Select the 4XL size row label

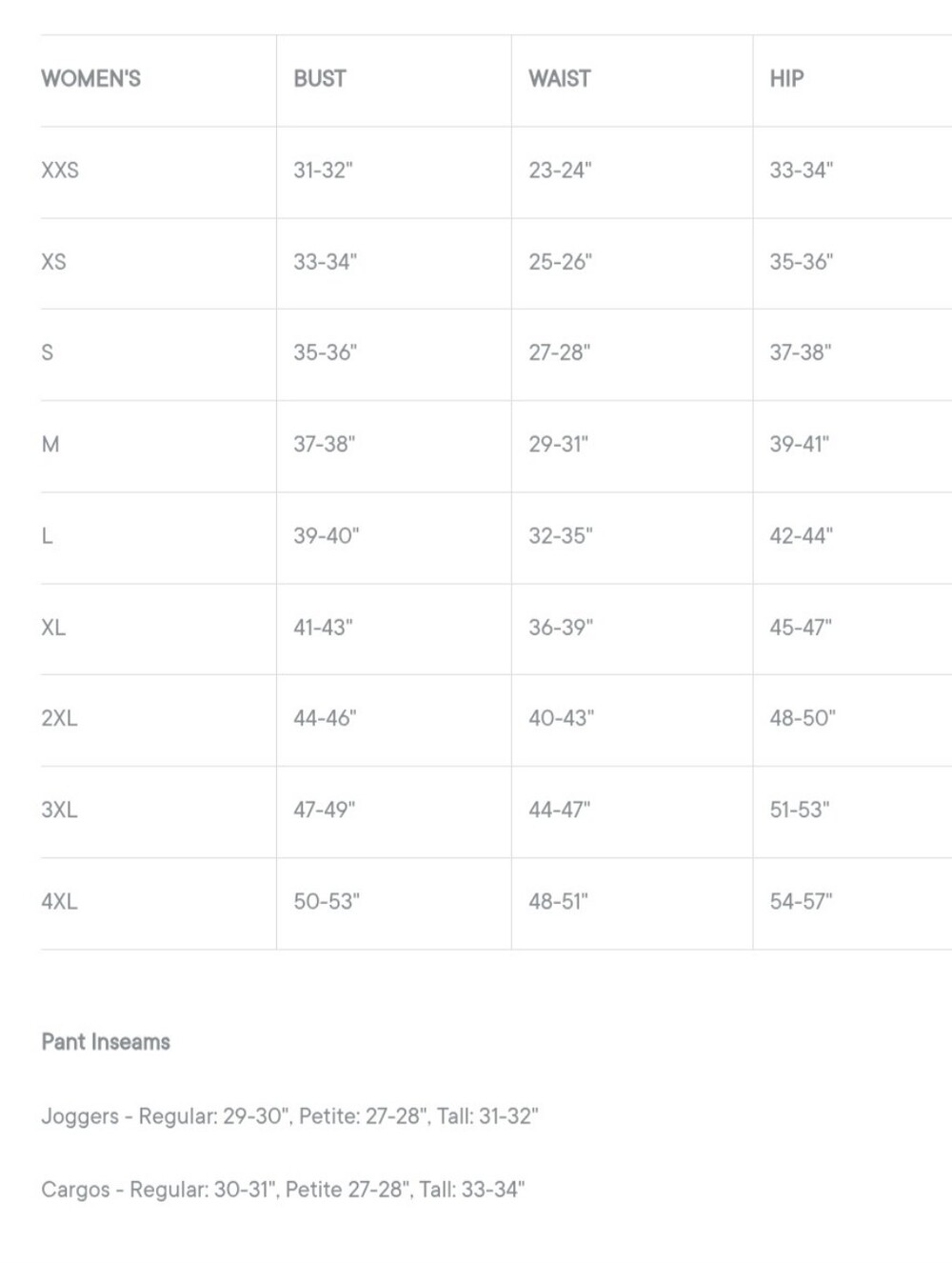[x=59, y=901]
